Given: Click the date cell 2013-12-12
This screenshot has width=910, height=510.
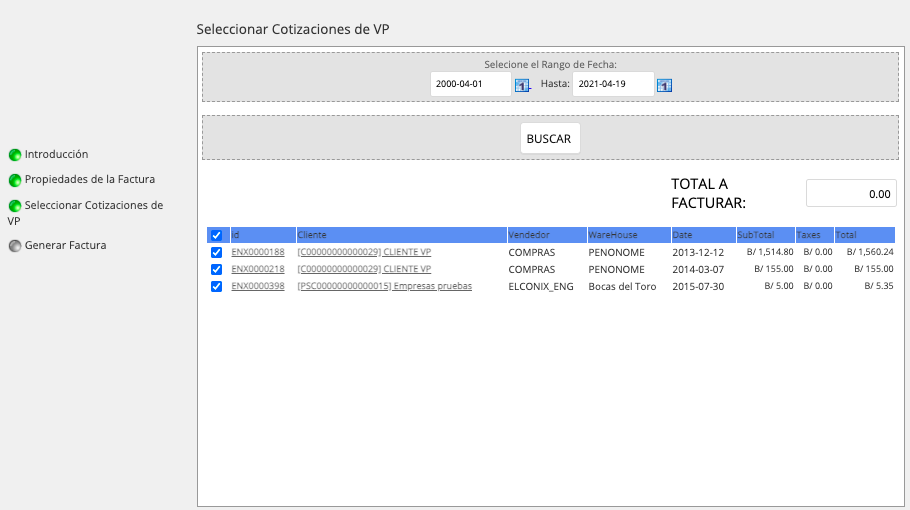Looking at the screenshot, I should [698, 252].
